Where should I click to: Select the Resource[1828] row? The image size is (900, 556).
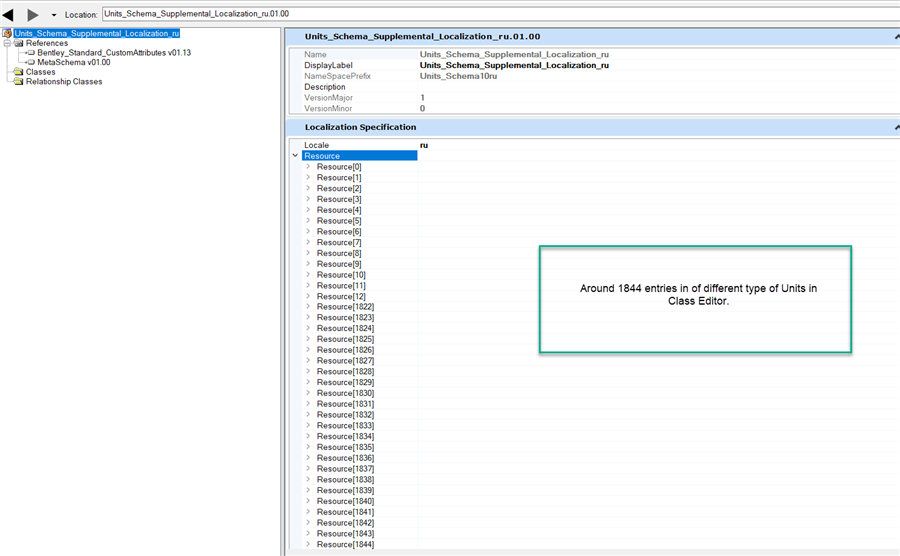coord(345,371)
